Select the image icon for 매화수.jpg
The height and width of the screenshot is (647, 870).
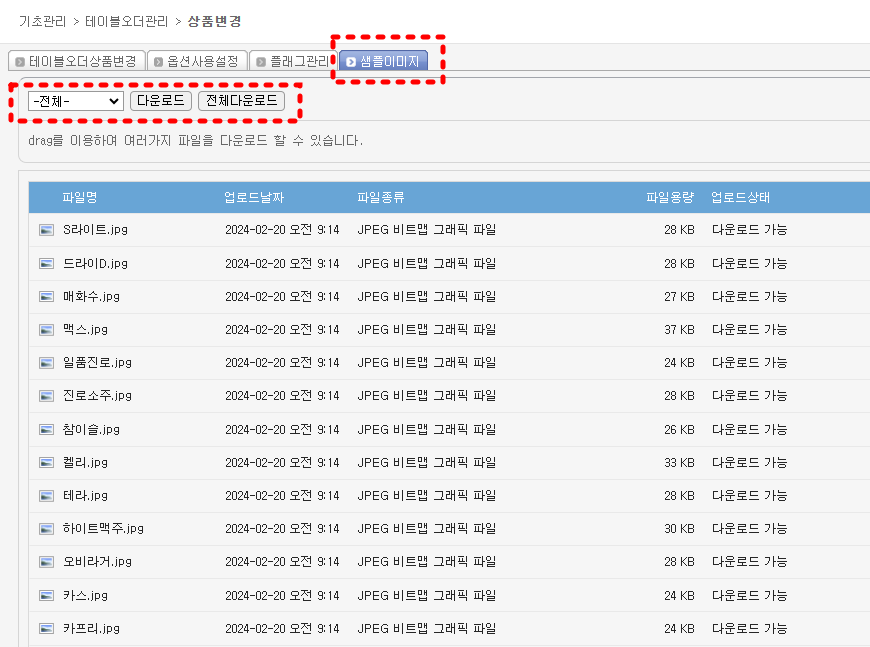tap(46, 297)
